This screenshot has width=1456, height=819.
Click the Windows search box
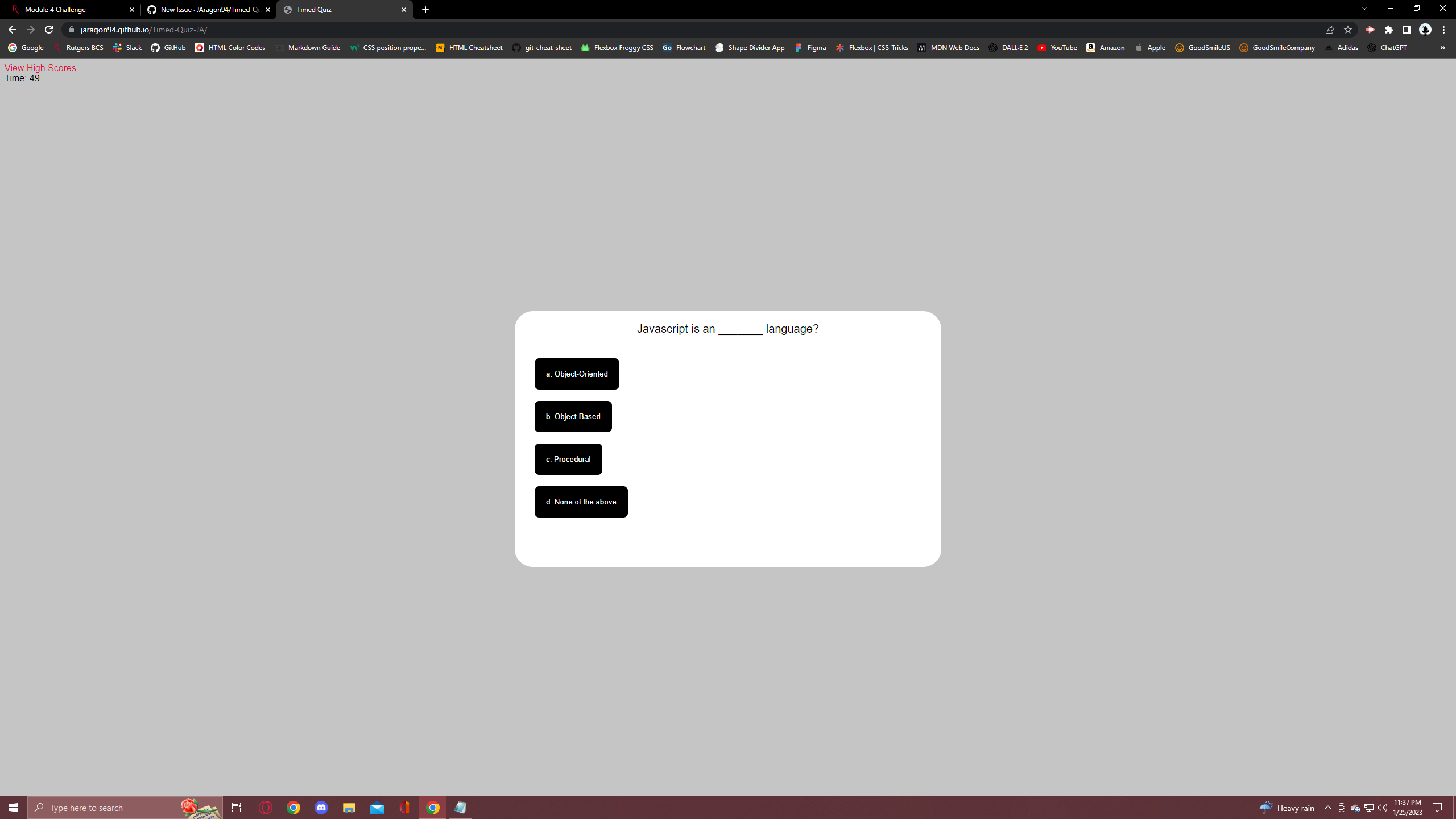[108, 808]
